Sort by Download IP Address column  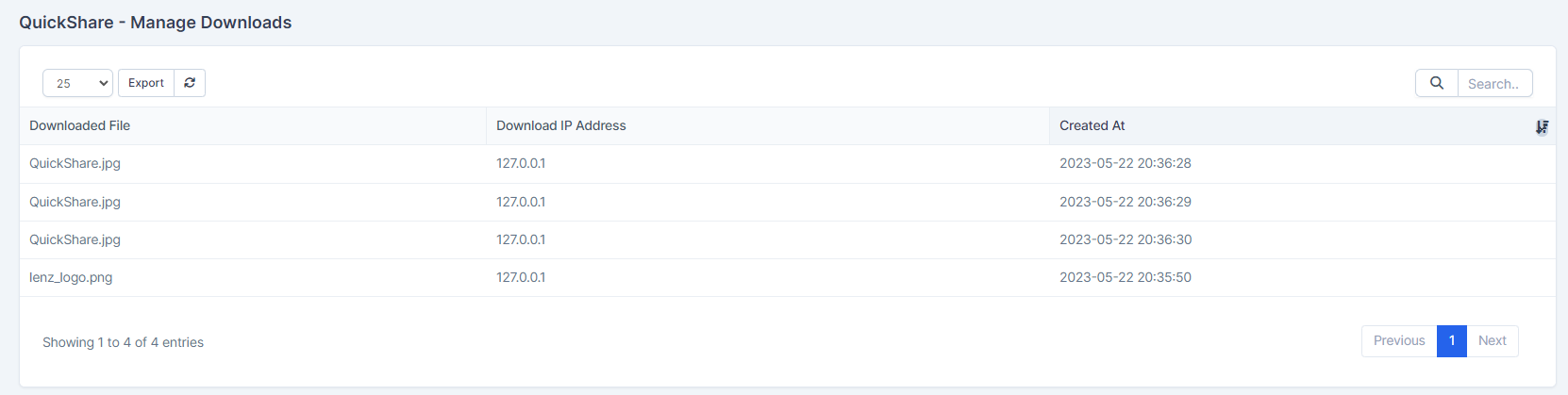[561, 125]
